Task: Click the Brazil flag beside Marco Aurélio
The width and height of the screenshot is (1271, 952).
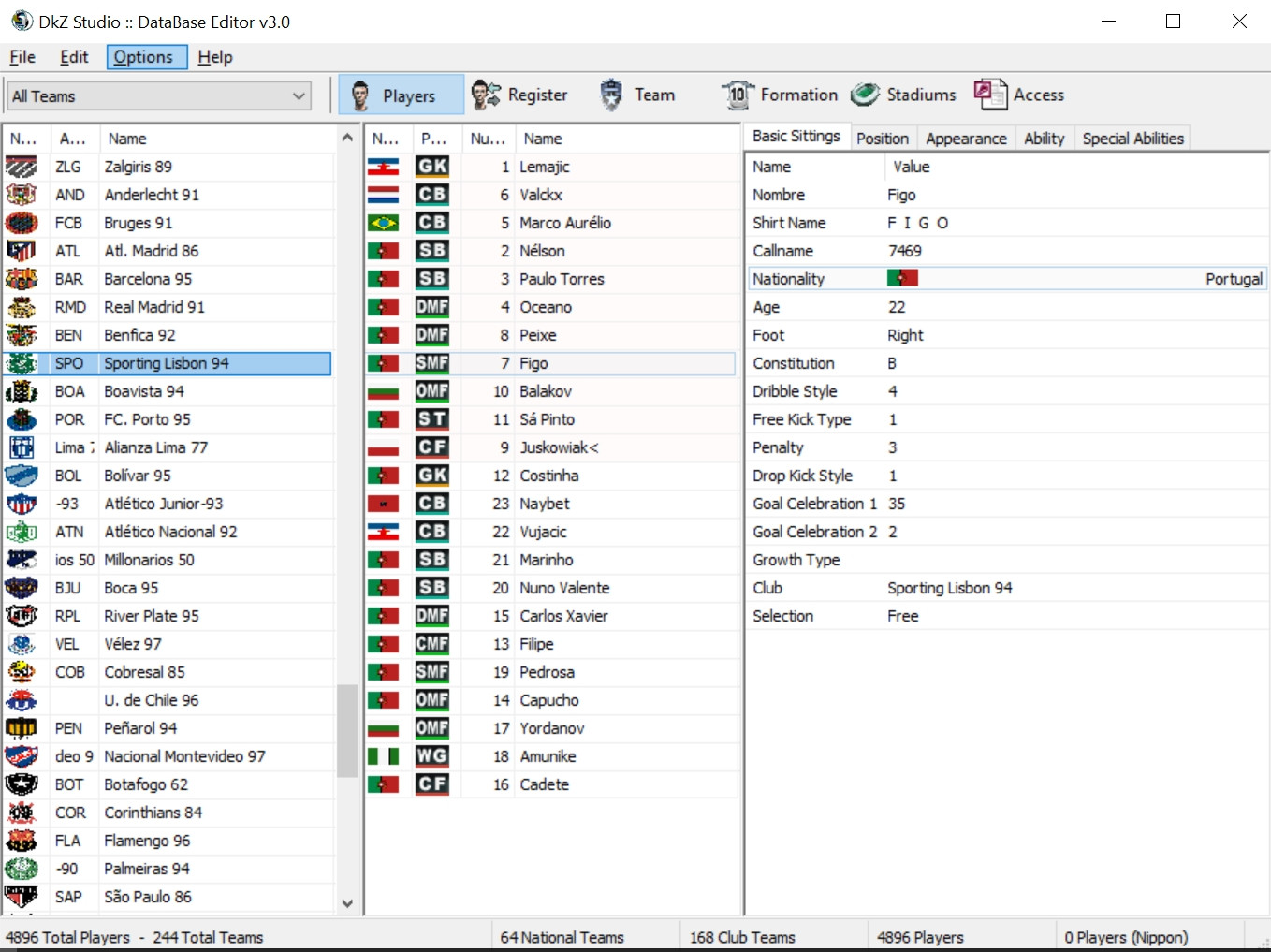Action: [383, 223]
